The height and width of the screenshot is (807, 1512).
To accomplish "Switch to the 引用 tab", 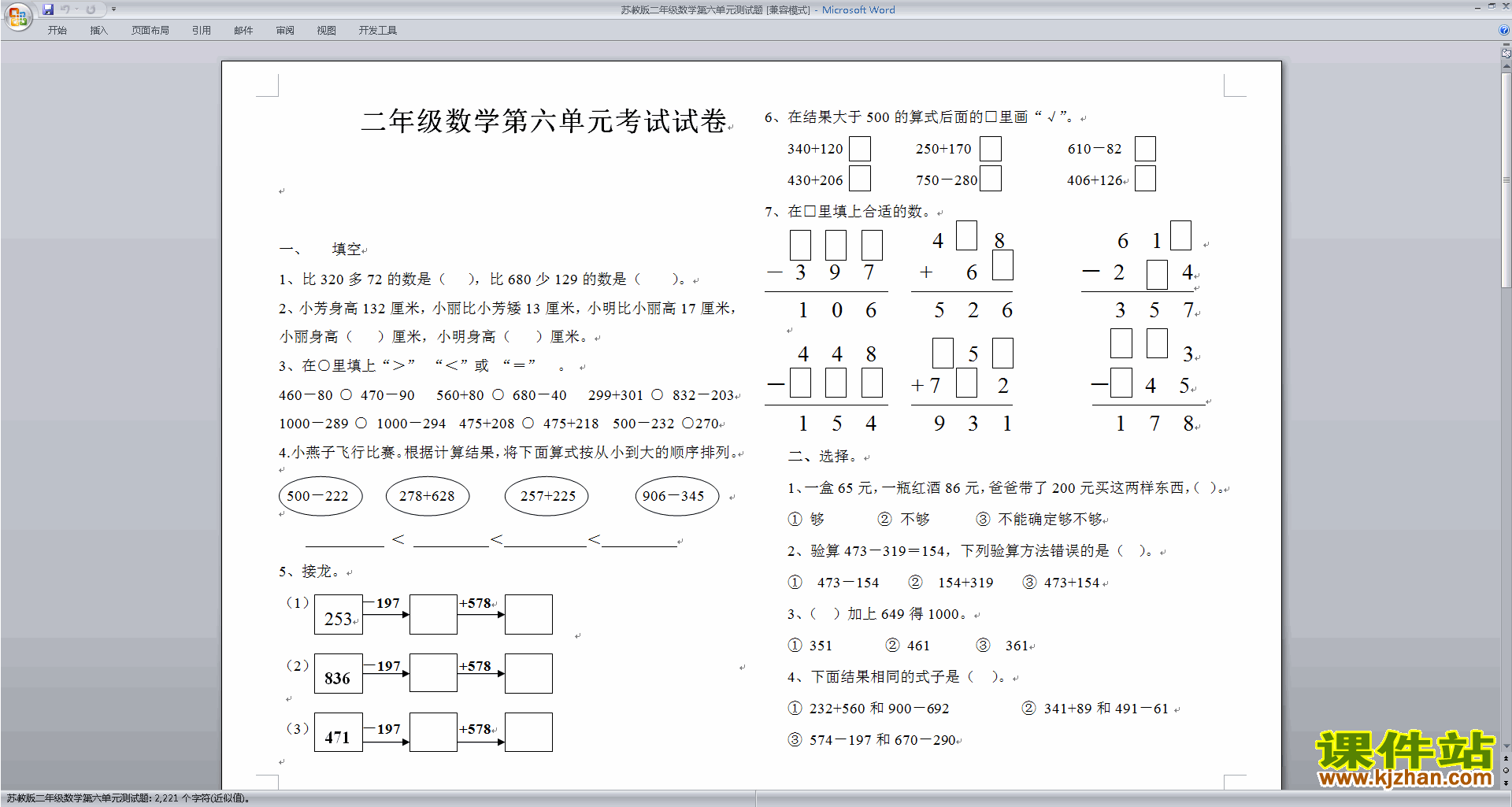I will (x=202, y=31).
